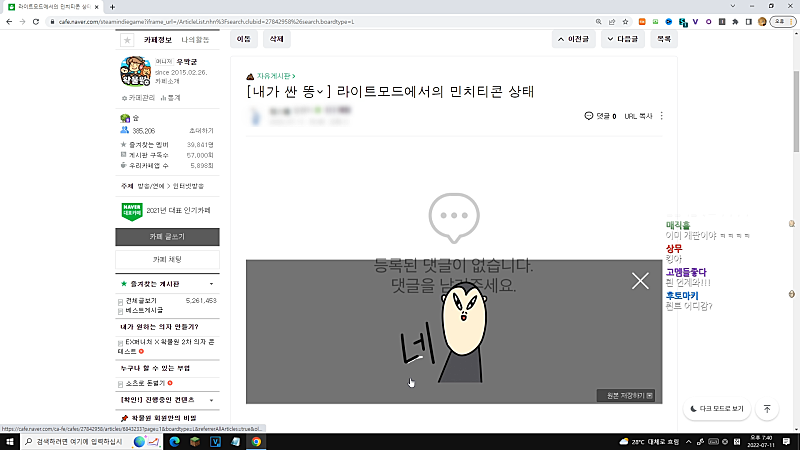This screenshot has width=800, height=450.
Task: Open 통계 statistics link
Action: [x=171, y=98]
